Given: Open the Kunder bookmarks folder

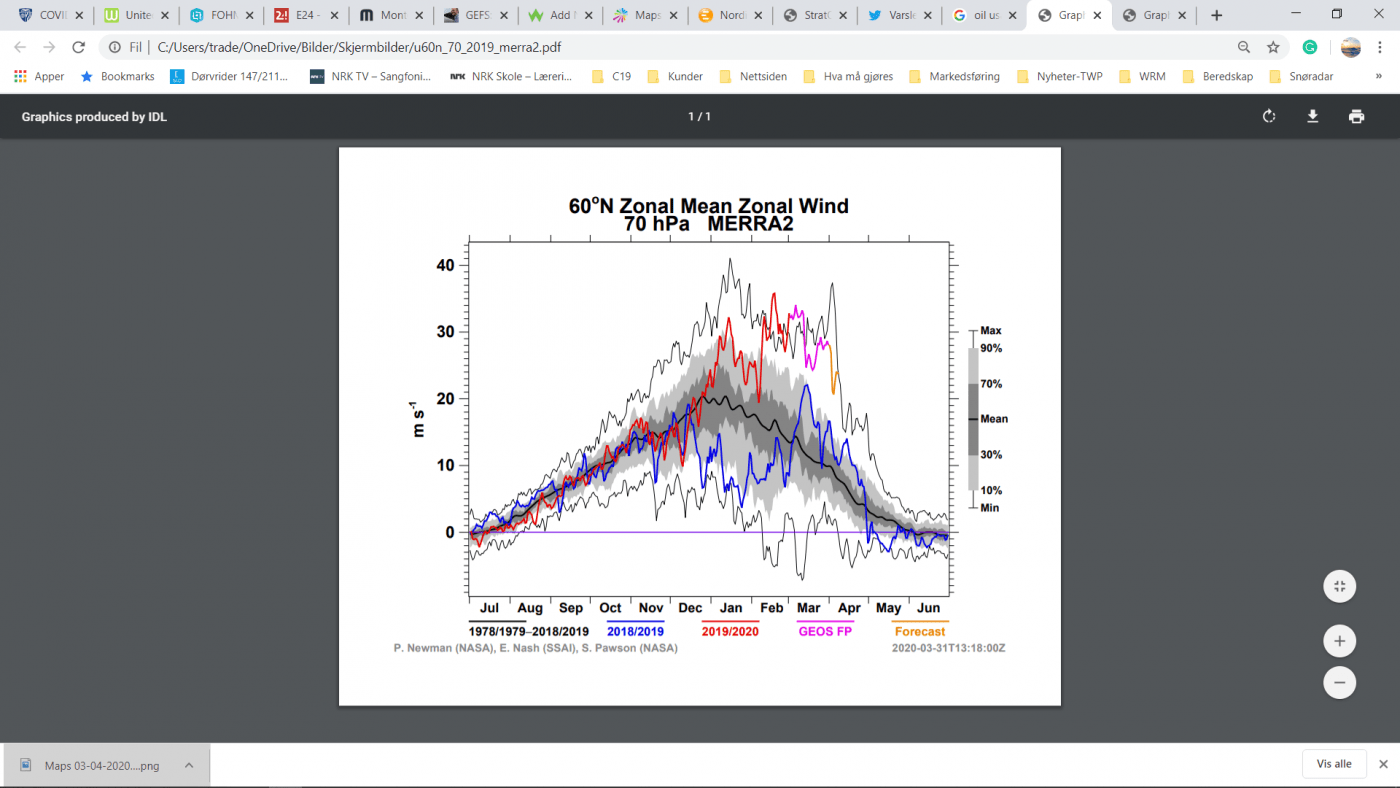Looking at the screenshot, I should coord(675,76).
